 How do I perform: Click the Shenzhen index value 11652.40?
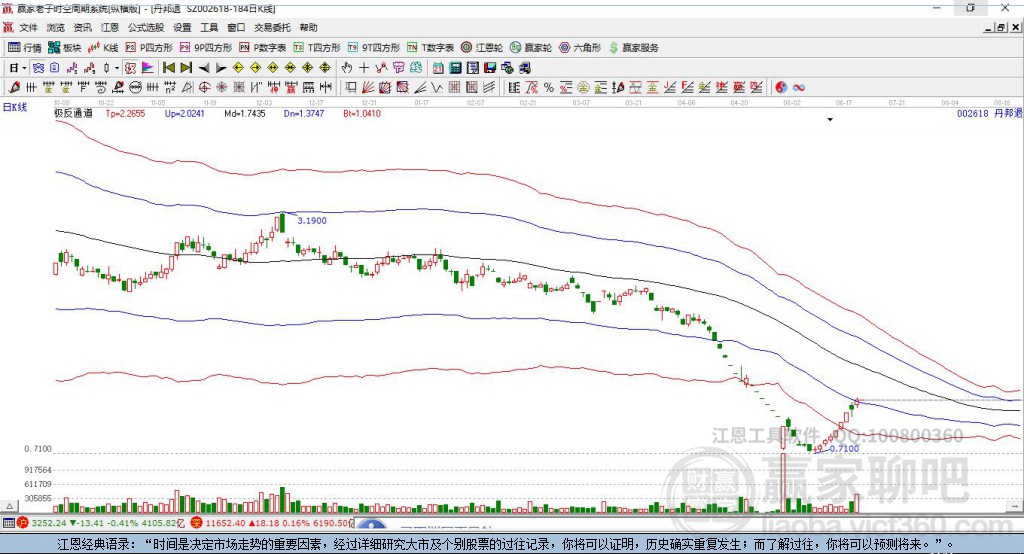click(x=225, y=523)
